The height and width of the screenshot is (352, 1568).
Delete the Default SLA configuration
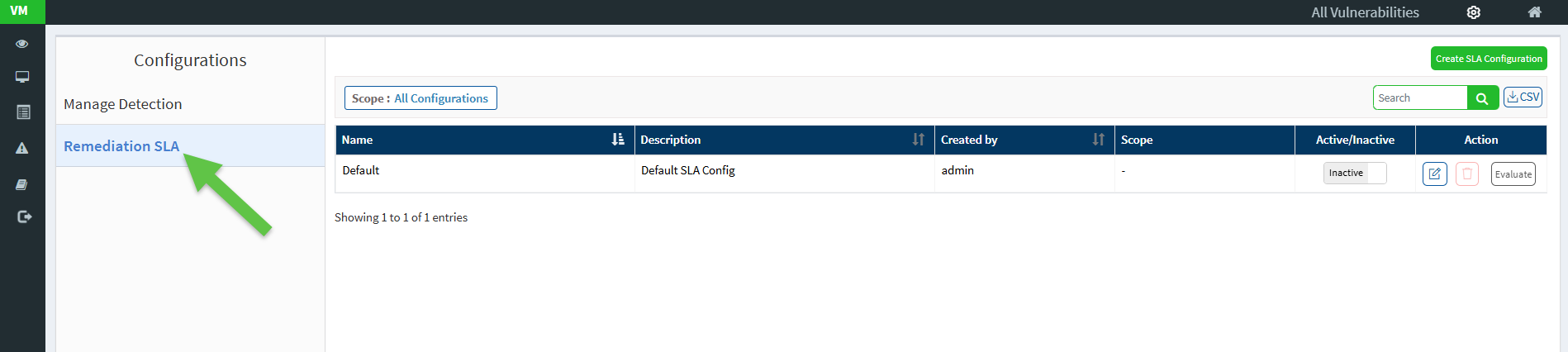click(1466, 174)
